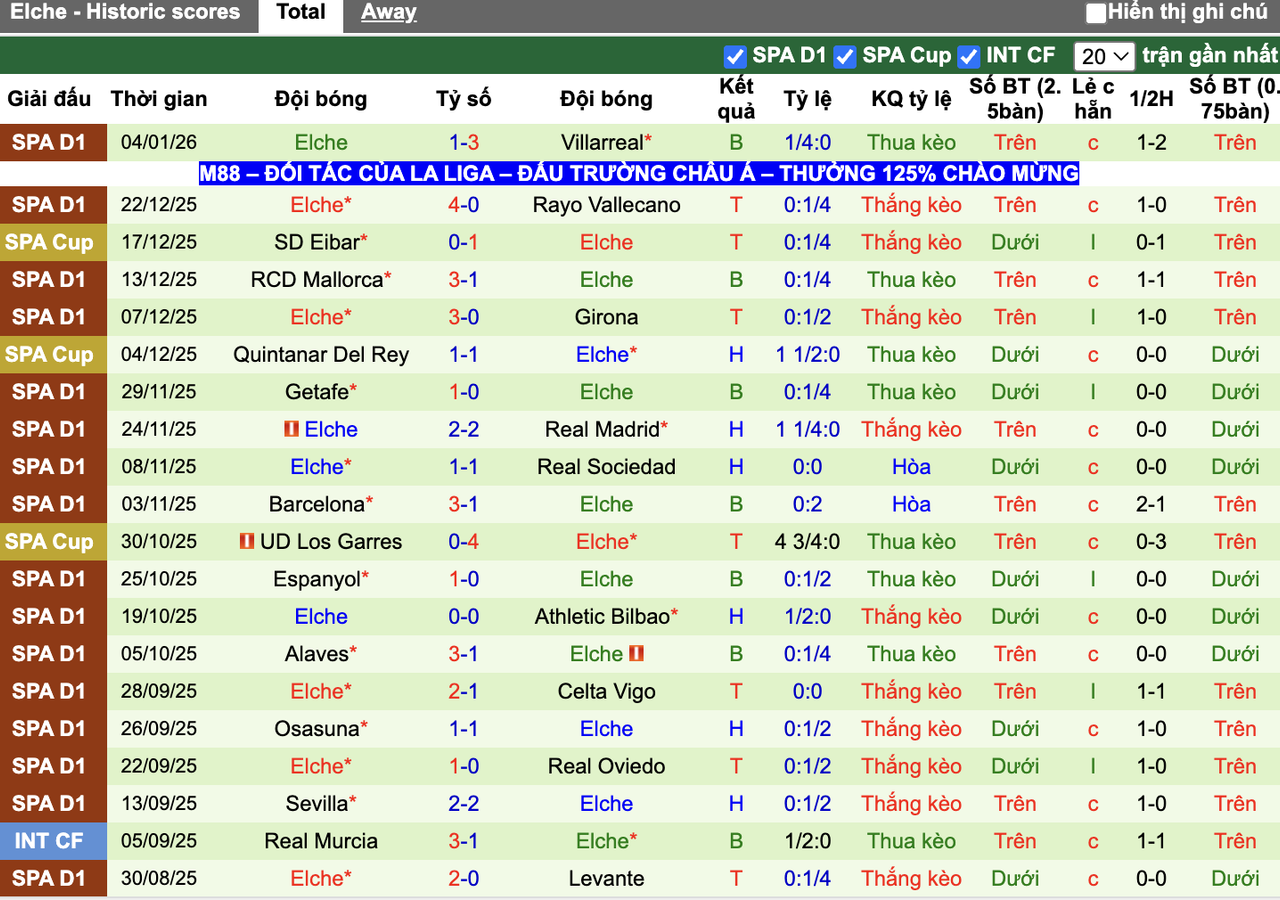Viewport: 1280px width, 900px height.
Task: Click the date 30/08/25
Action: [159, 879]
